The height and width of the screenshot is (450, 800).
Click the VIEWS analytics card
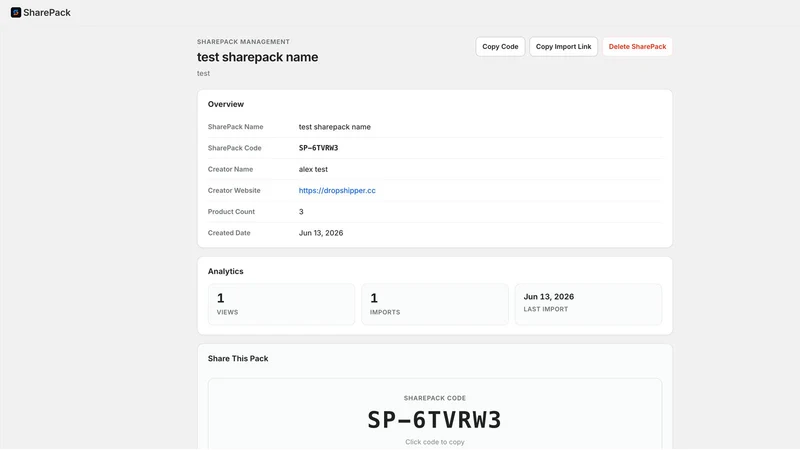(x=281, y=304)
